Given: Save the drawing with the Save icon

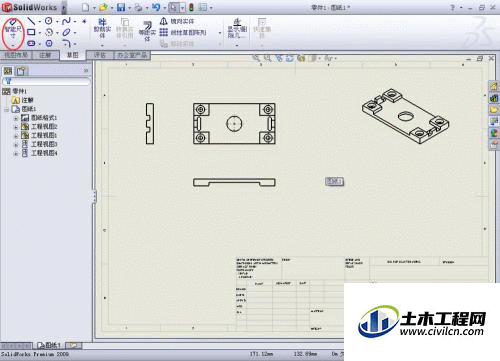Looking at the screenshot, I should pyautogui.click(x=121, y=7).
